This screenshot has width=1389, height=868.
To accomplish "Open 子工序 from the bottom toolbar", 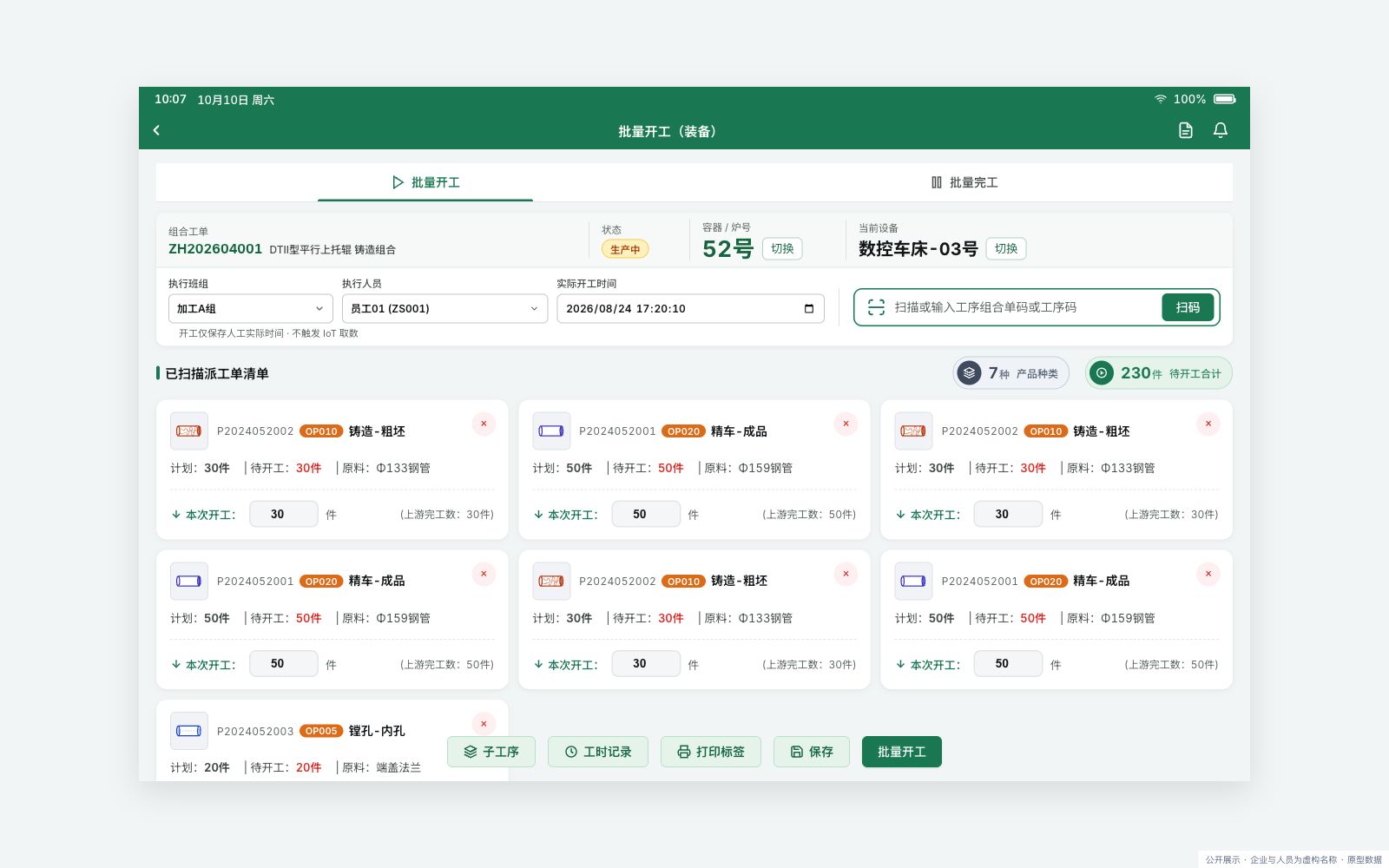I will pyautogui.click(x=491, y=752).
